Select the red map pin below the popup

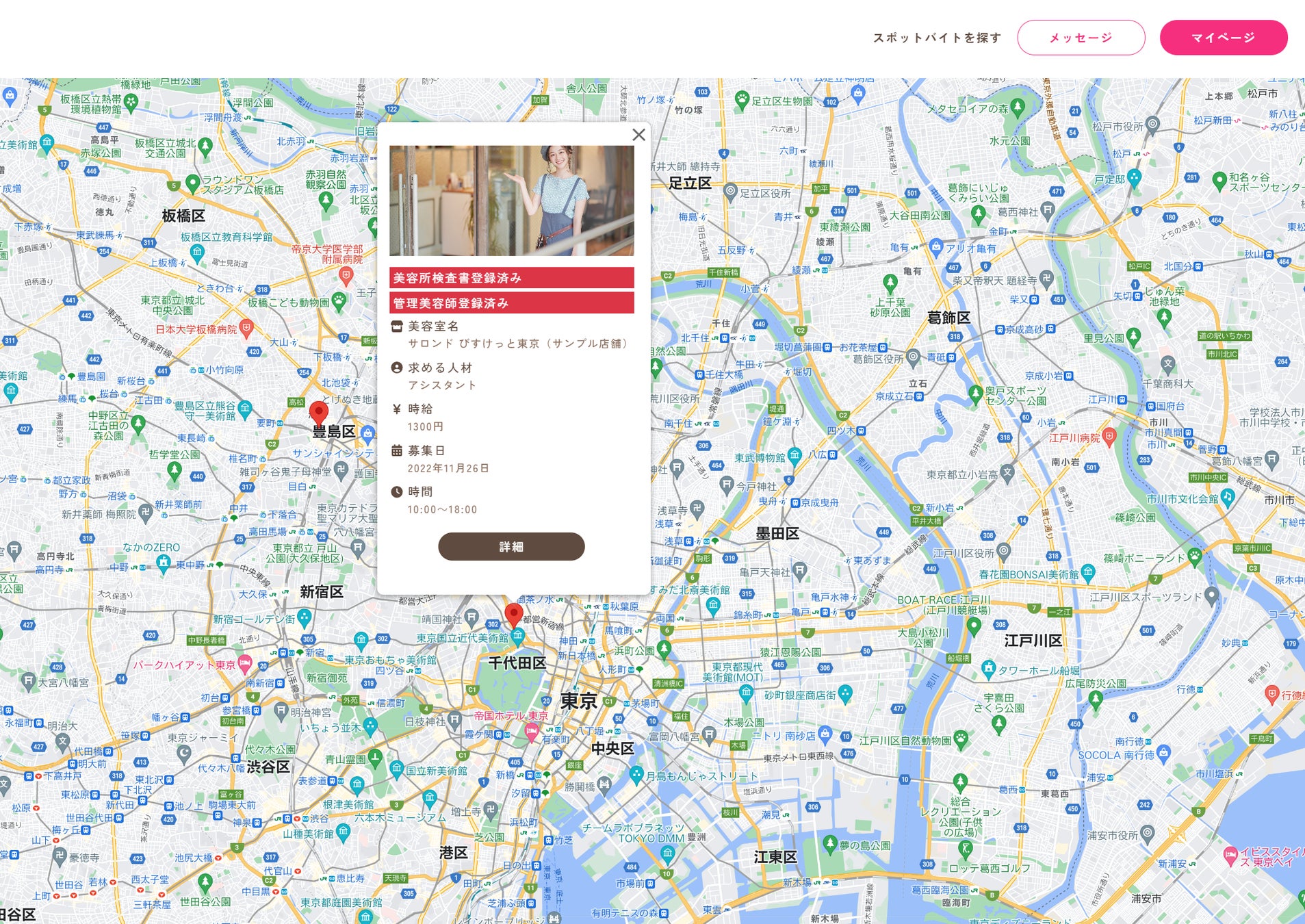513,616
